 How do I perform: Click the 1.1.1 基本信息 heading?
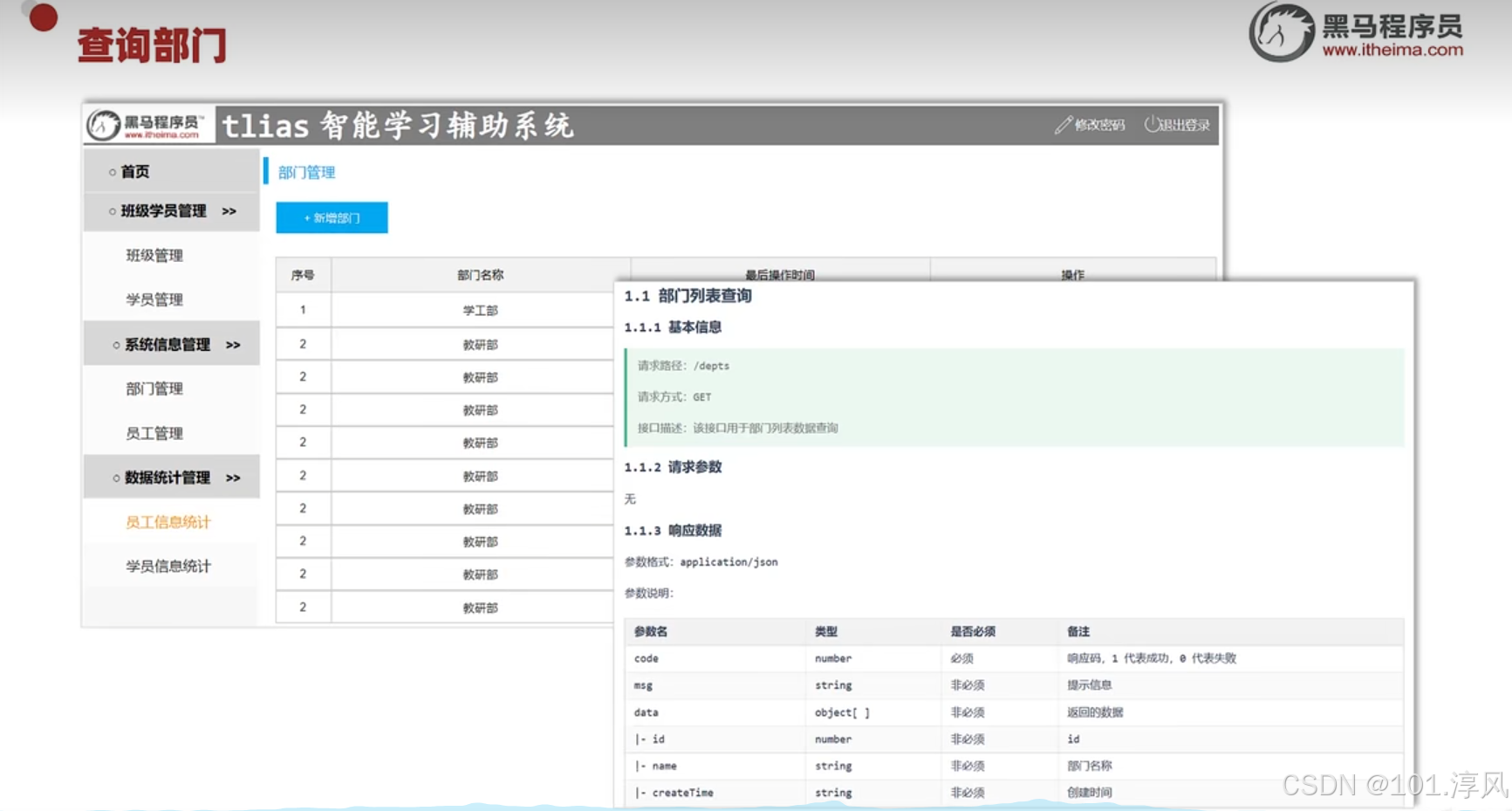coord(673,327)
